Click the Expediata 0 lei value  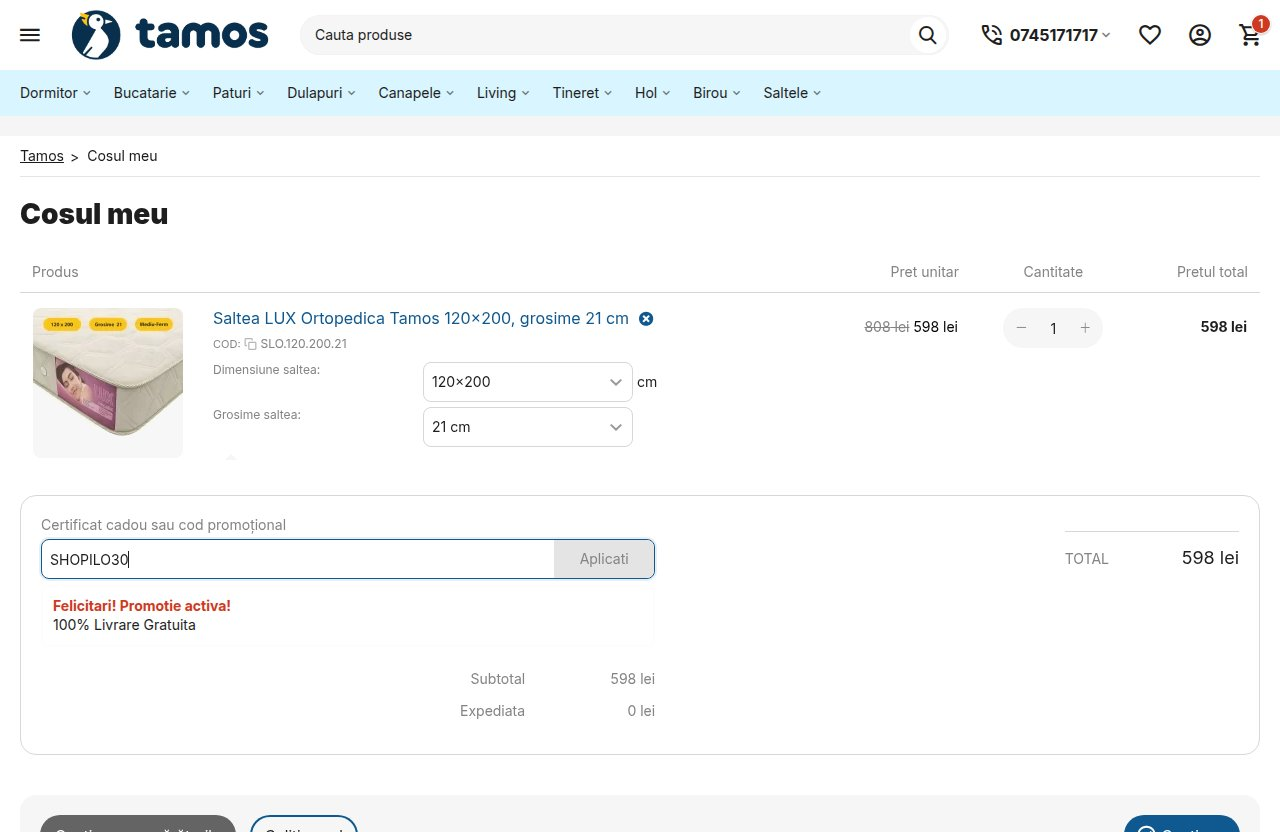pyautogui.click(x=641, y=711)
